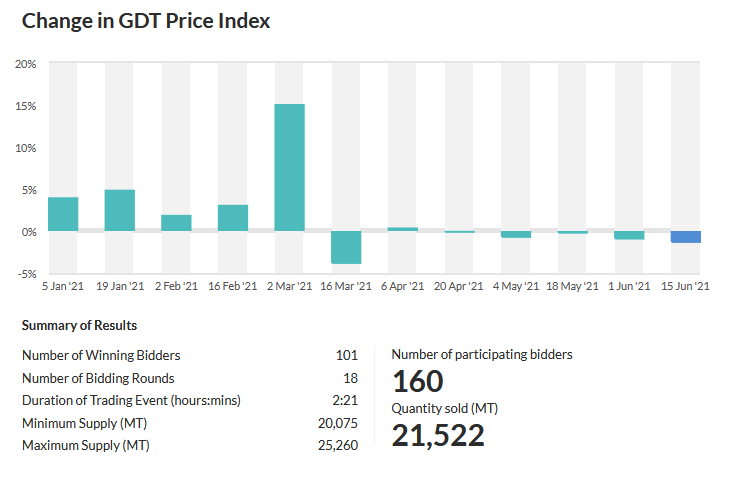This screenshot has width=731, height=493.
Task: Click the '16 Mar '21' date label
Action: 346,286
